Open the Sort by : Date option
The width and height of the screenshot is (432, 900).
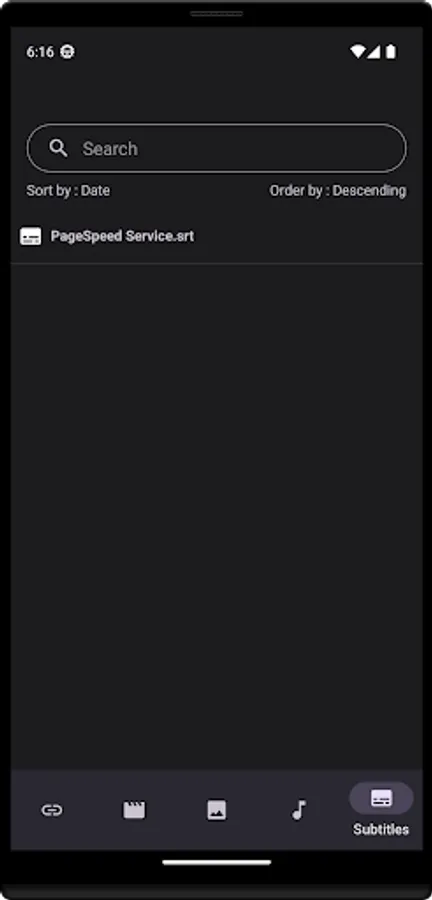pyautogui.click(x=68, y=191)
